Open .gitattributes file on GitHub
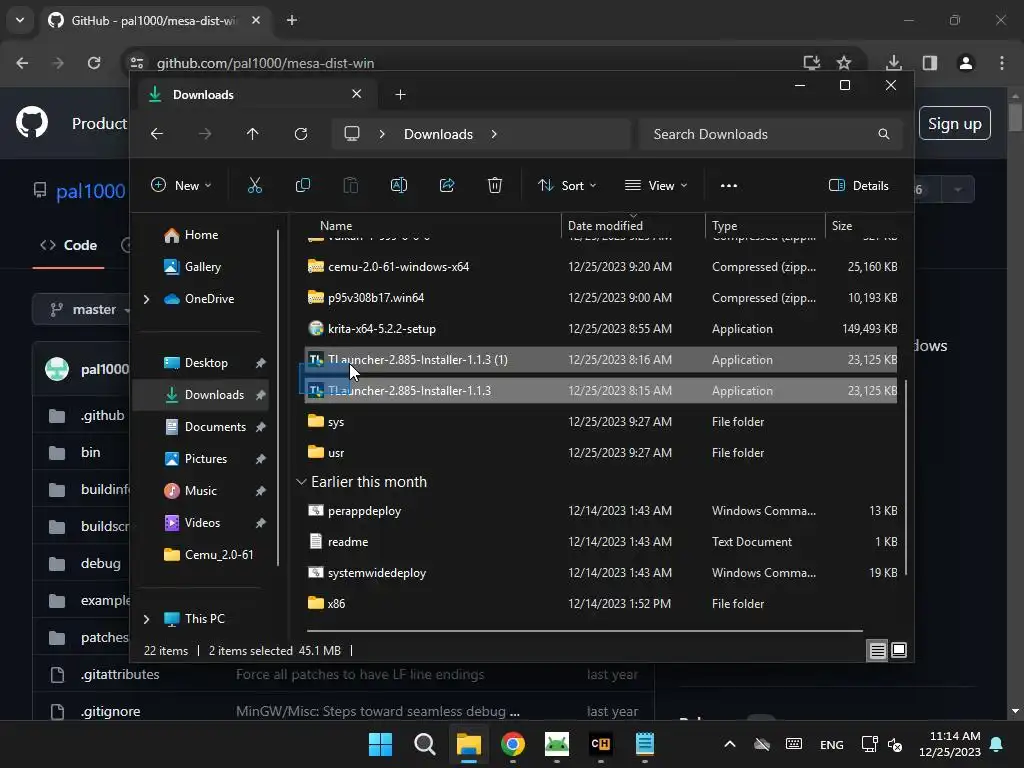 tap(120, 675)
